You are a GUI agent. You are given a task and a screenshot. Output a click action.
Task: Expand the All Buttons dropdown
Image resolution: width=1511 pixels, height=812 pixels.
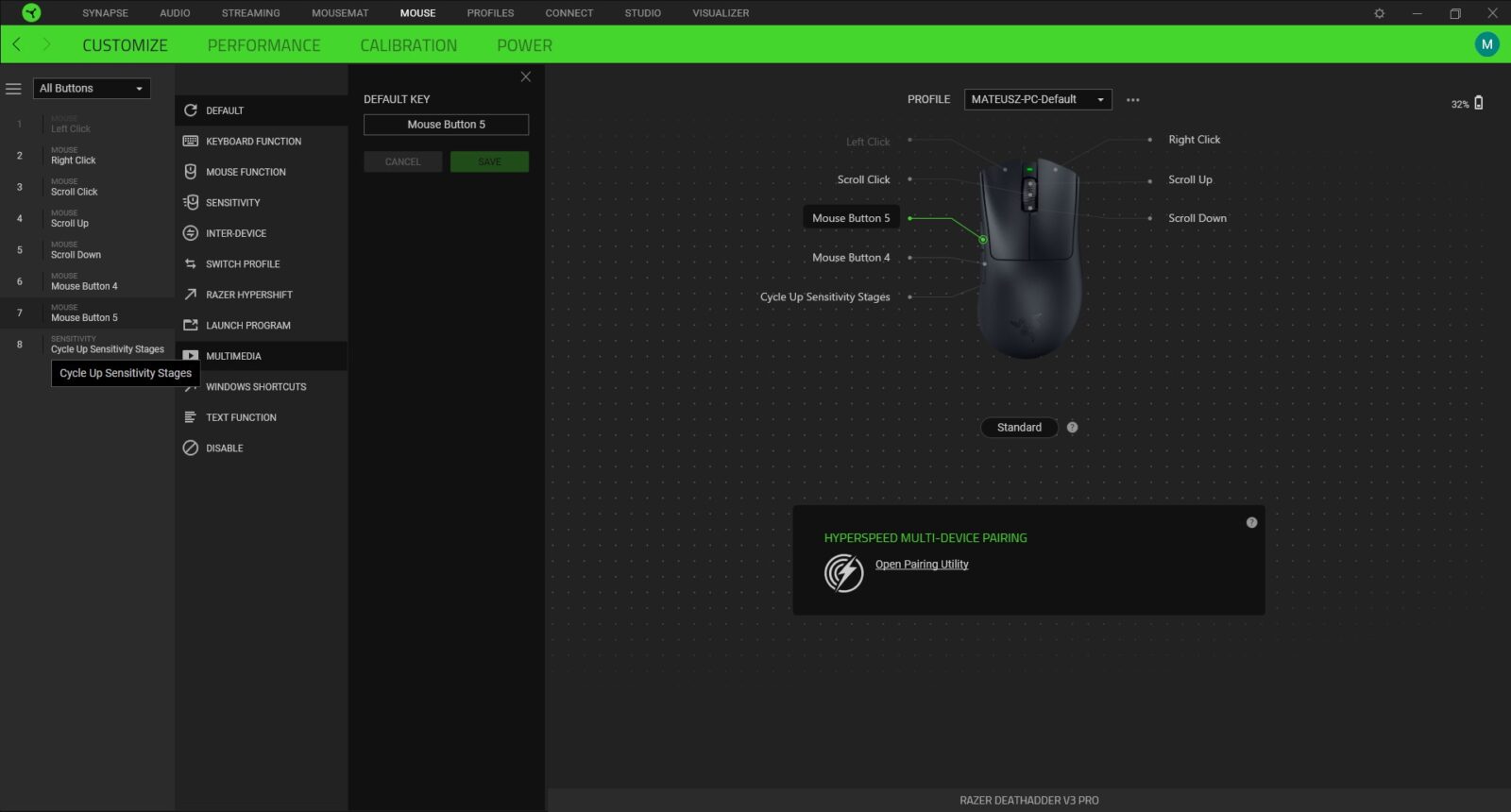pos(92,89)
